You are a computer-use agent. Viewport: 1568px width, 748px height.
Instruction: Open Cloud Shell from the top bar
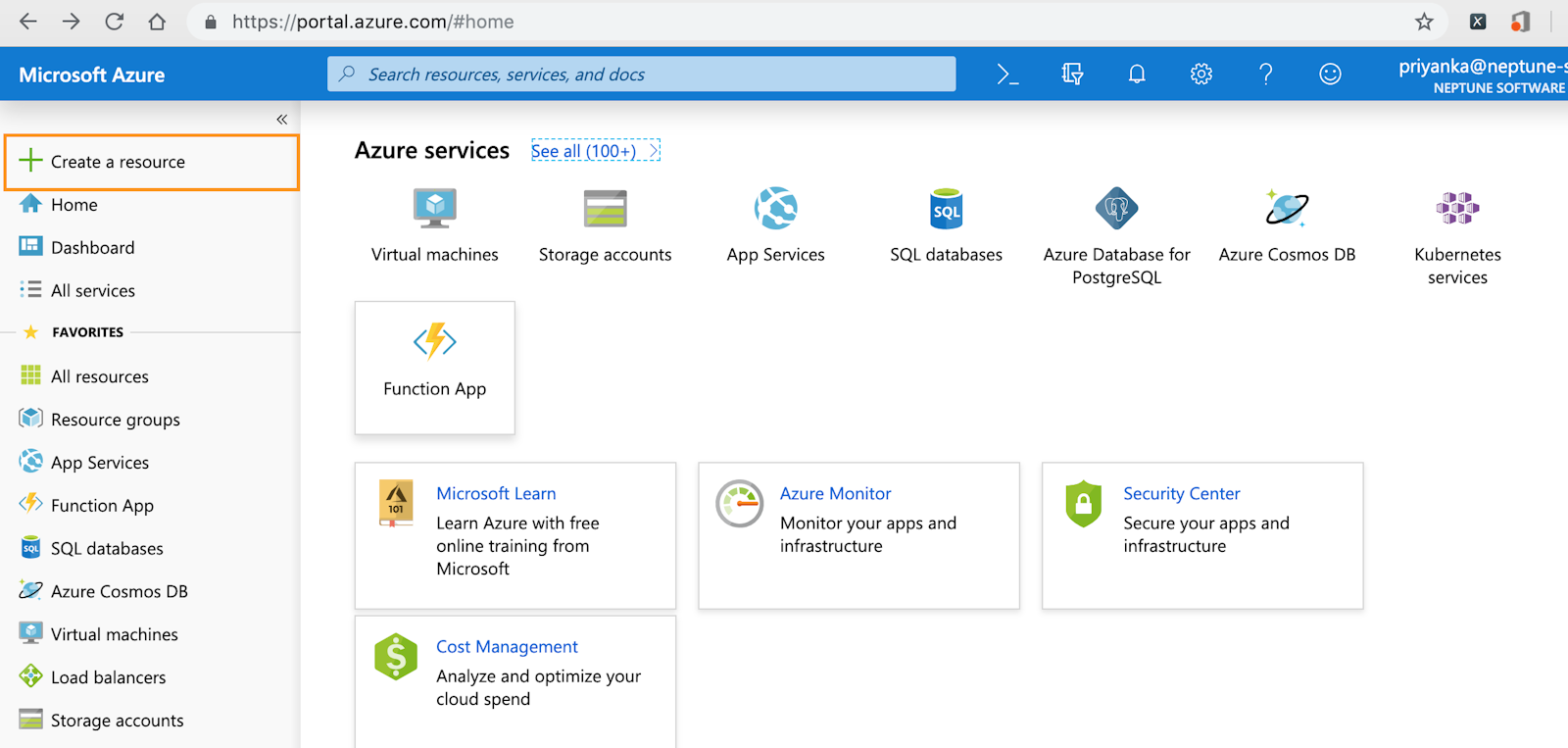[x=1007, y=75]
